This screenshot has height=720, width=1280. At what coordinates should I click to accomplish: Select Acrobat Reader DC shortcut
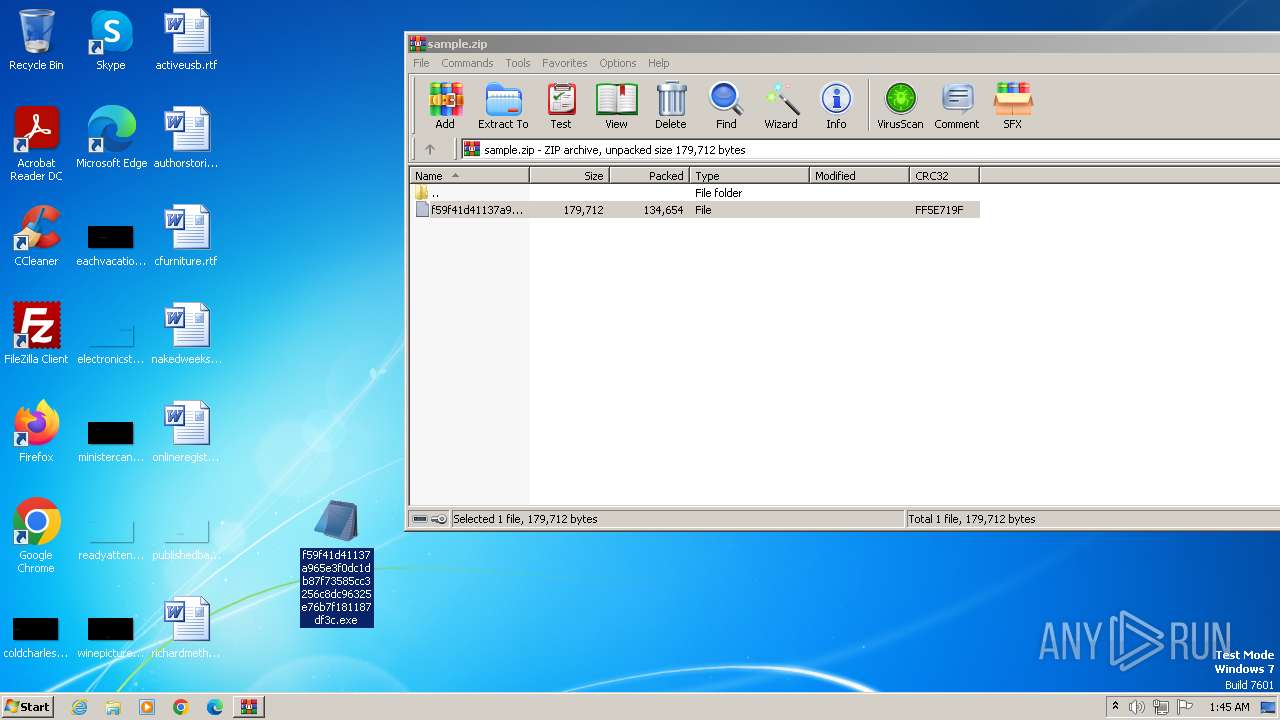(x=36, y=144)
